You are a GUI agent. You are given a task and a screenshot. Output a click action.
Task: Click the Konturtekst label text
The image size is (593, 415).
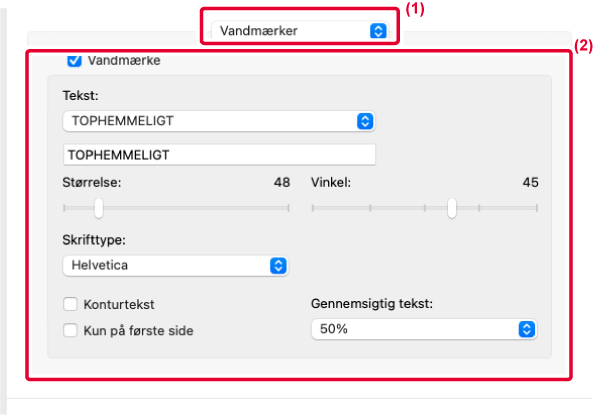[x=119, y=305]
